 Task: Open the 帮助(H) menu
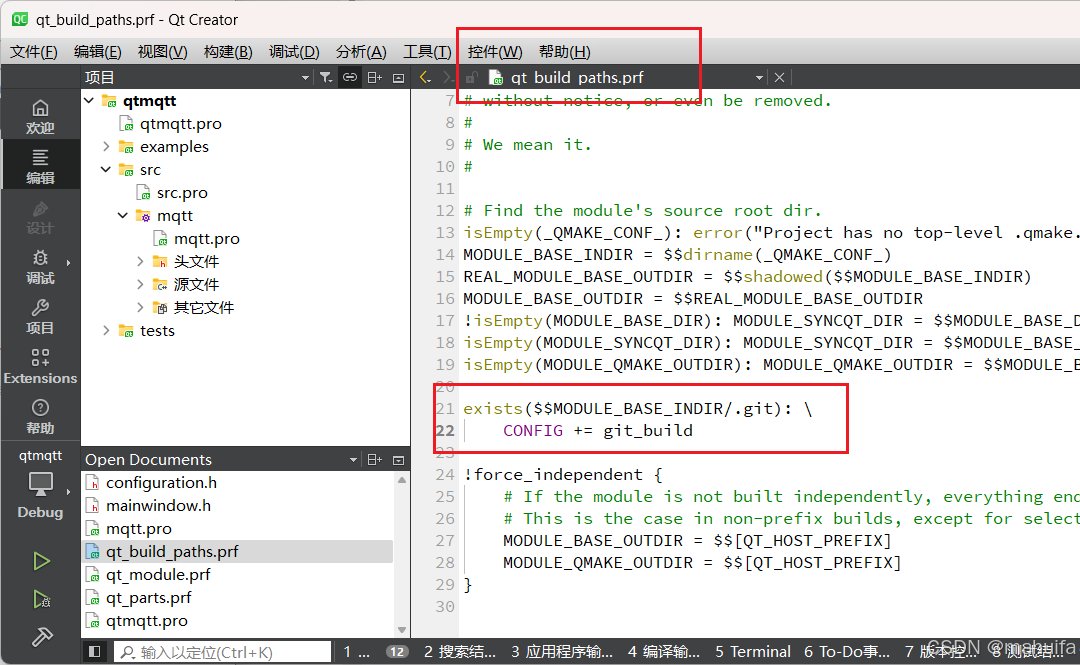coord(564,52)
